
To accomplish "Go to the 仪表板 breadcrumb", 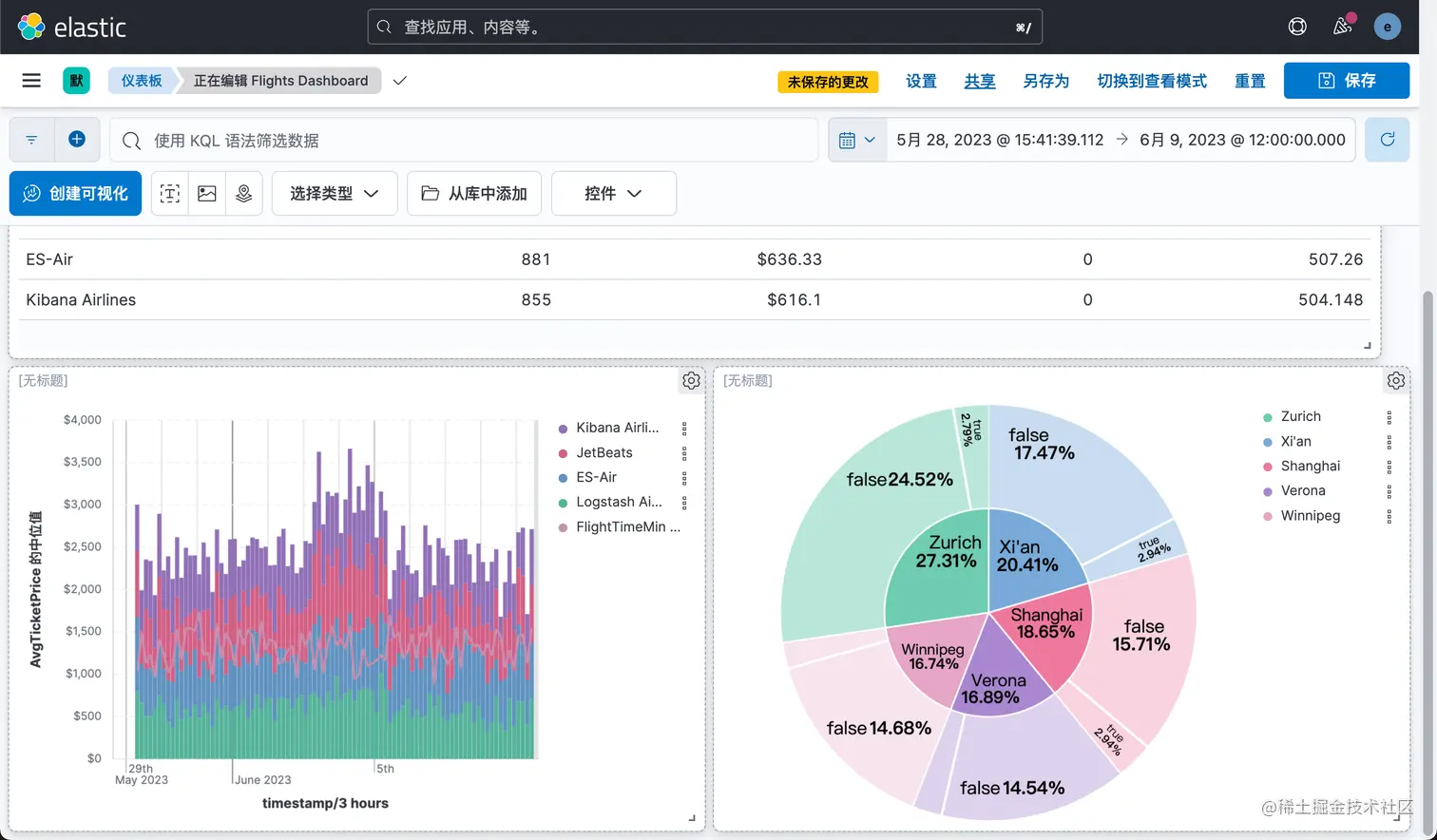I will [142, 81].
